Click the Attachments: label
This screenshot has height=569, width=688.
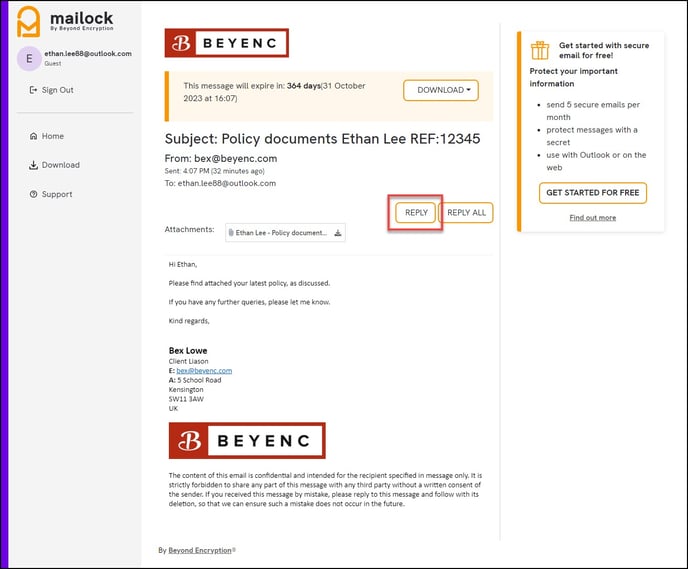(190, 229)
